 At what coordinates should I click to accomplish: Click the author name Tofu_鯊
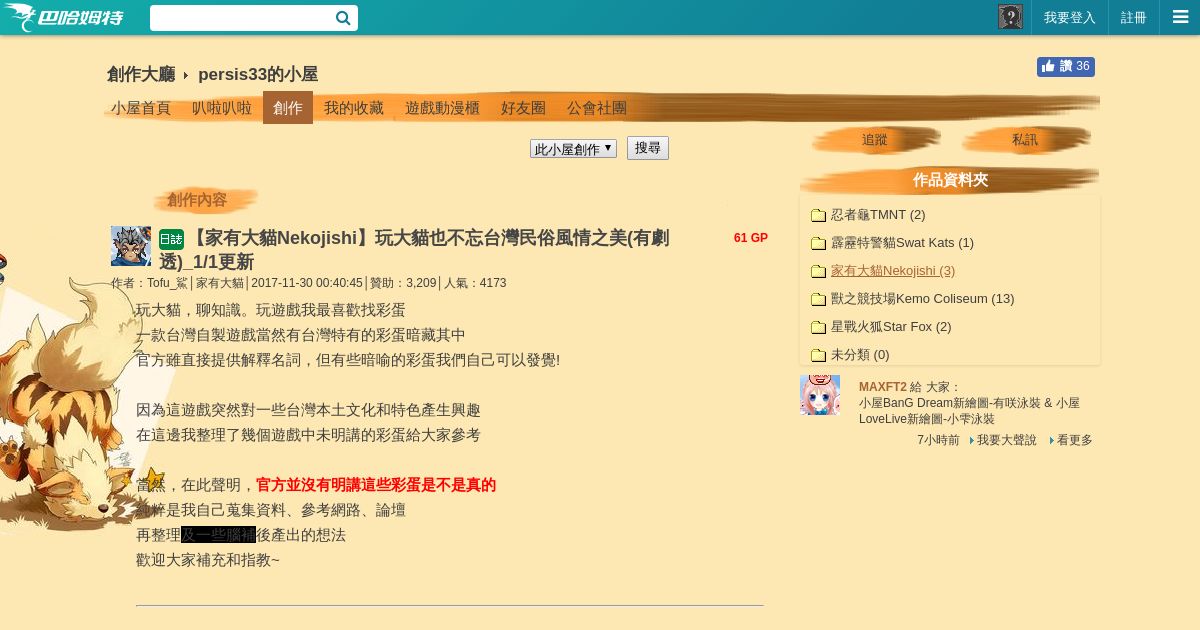coord(167,283)
